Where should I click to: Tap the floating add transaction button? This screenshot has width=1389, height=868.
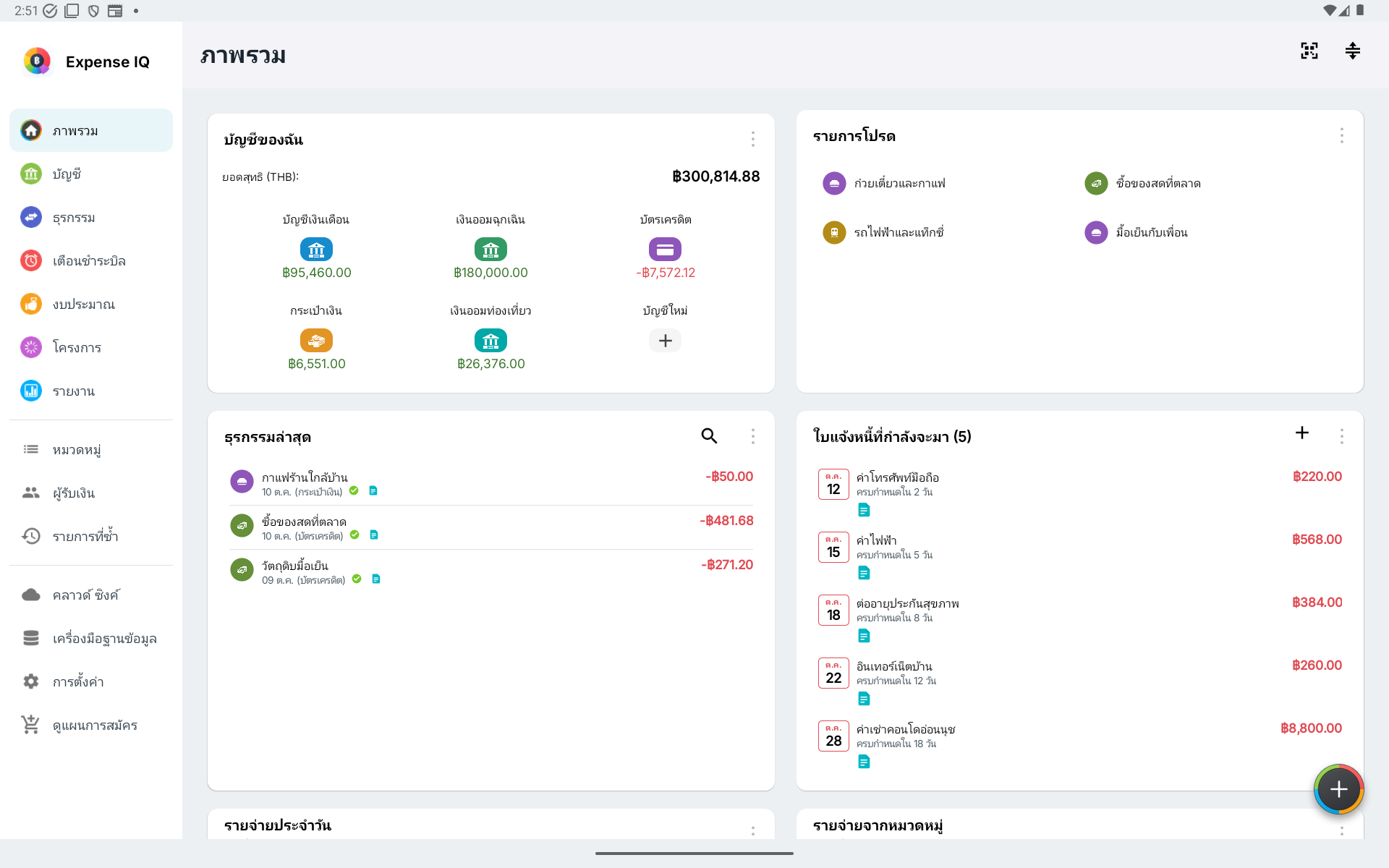click(1338, 789)
